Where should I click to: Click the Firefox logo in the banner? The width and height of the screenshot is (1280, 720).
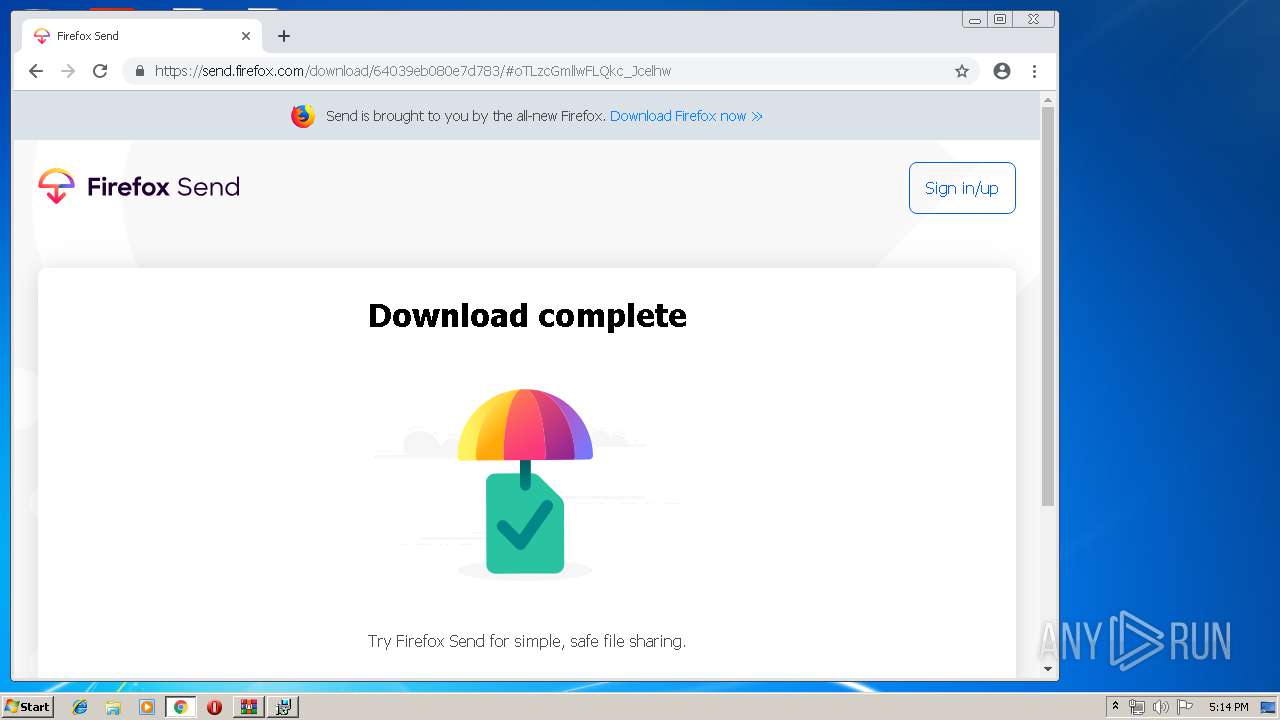pyautogui.click(x=303, y=116)
